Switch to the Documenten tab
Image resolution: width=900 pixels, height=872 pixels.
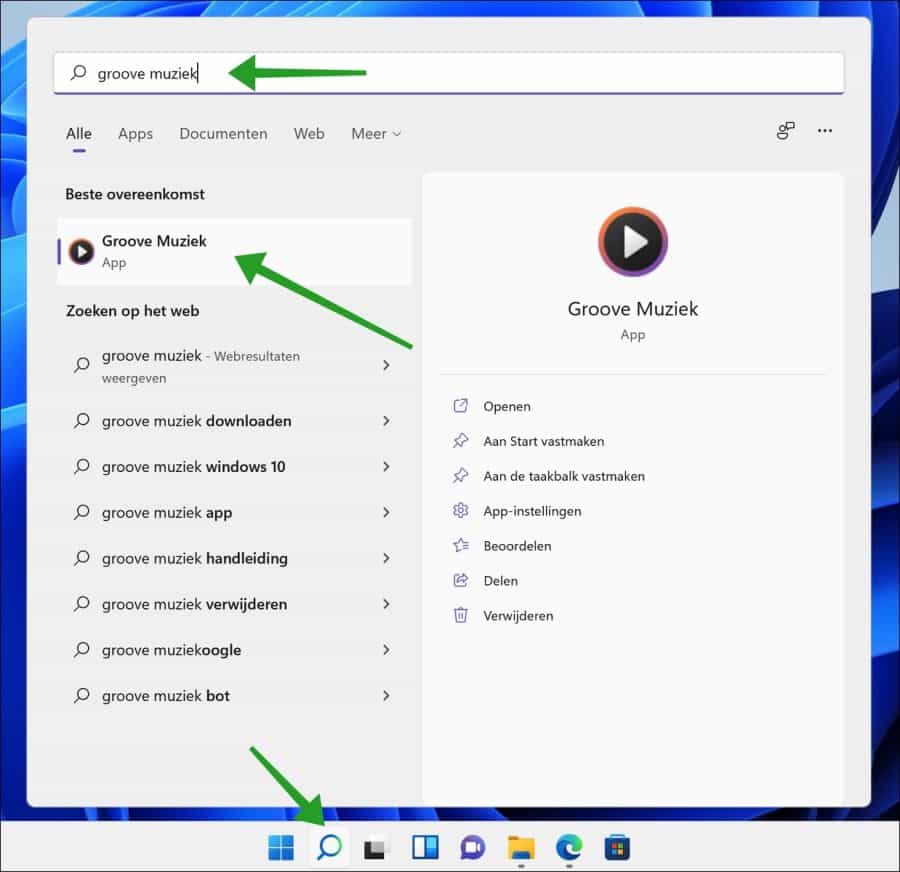pos(223,134)
